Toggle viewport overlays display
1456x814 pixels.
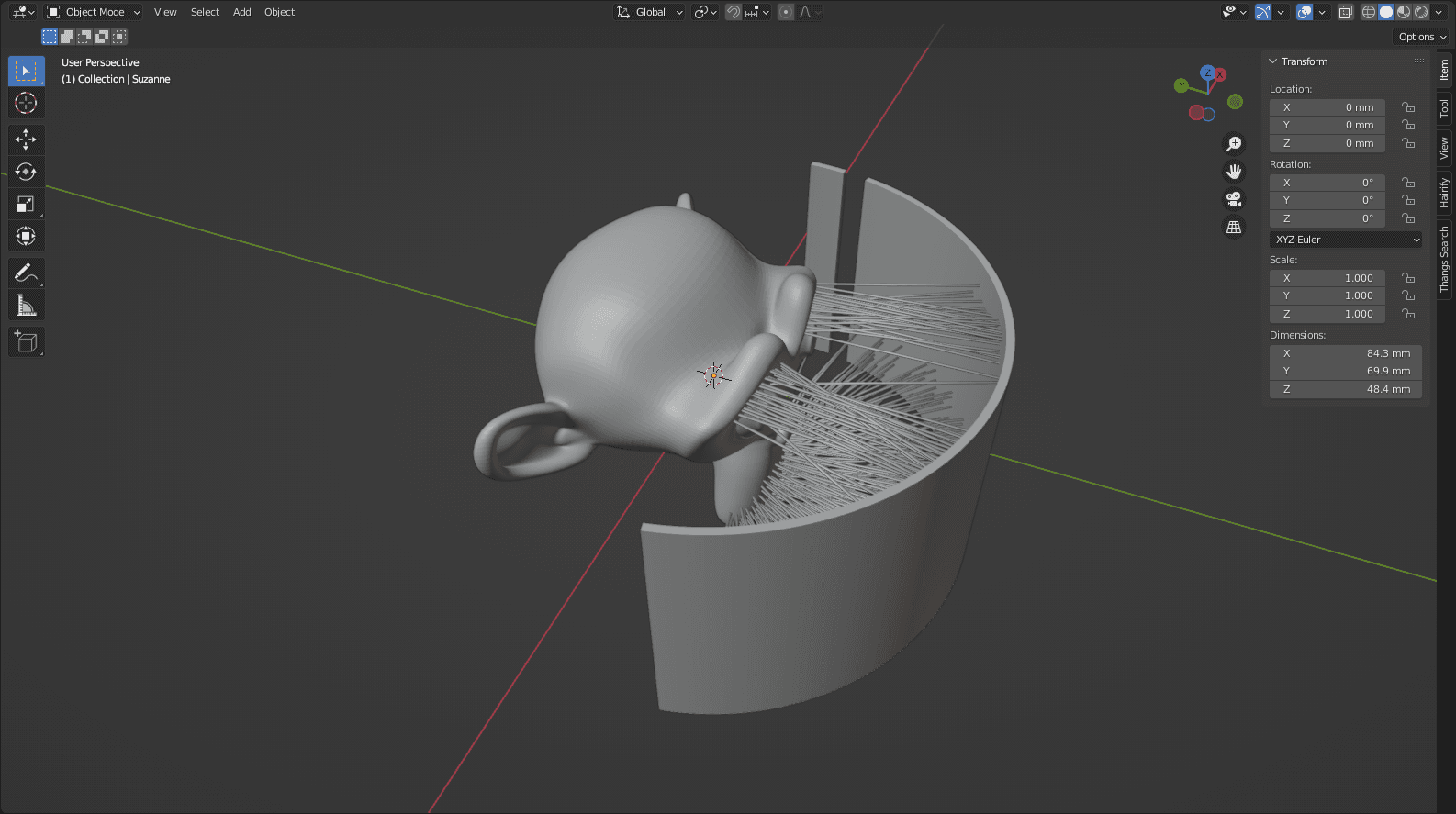tap(1305, 12)
